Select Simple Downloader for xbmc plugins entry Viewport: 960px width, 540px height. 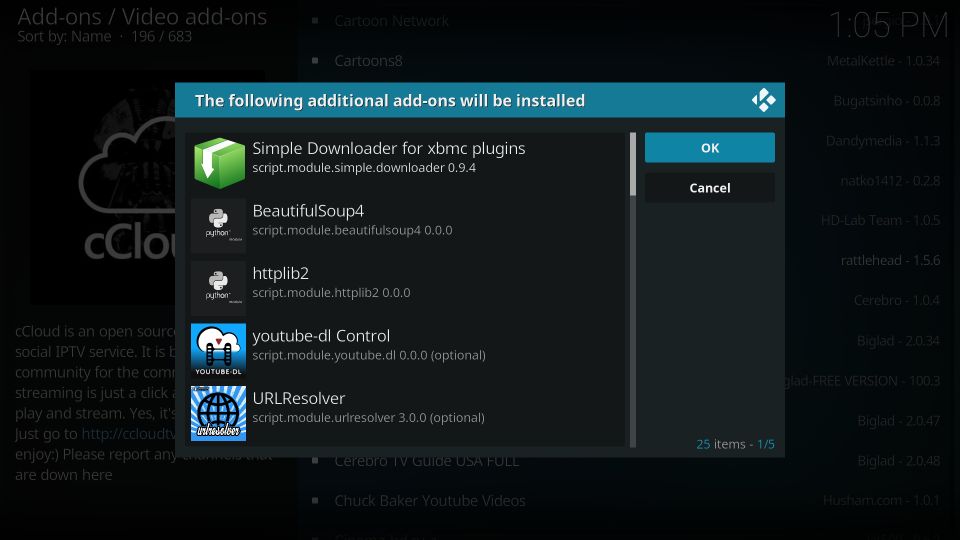[x=407, y=163]
